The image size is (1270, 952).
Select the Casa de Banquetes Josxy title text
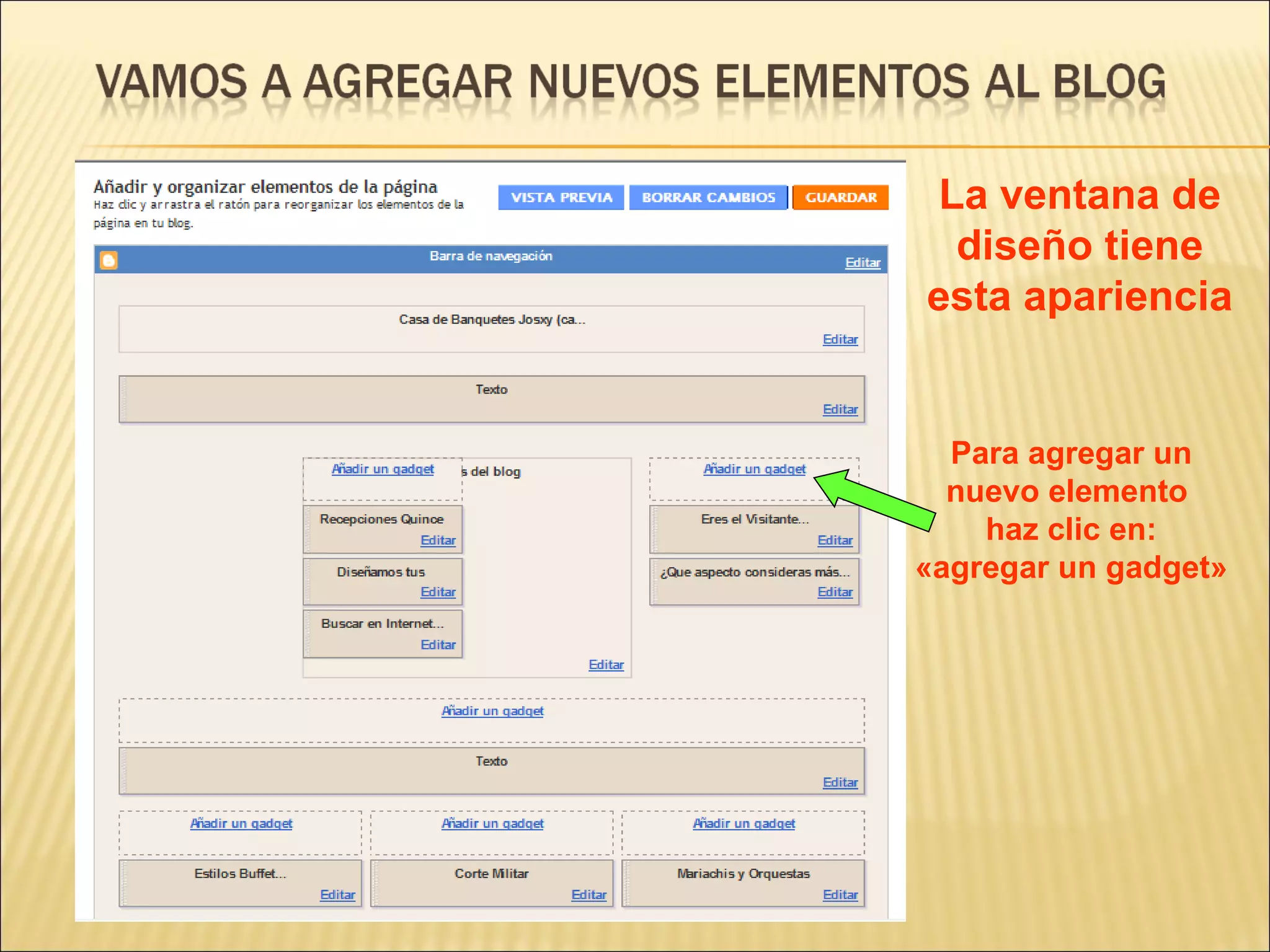492,320
